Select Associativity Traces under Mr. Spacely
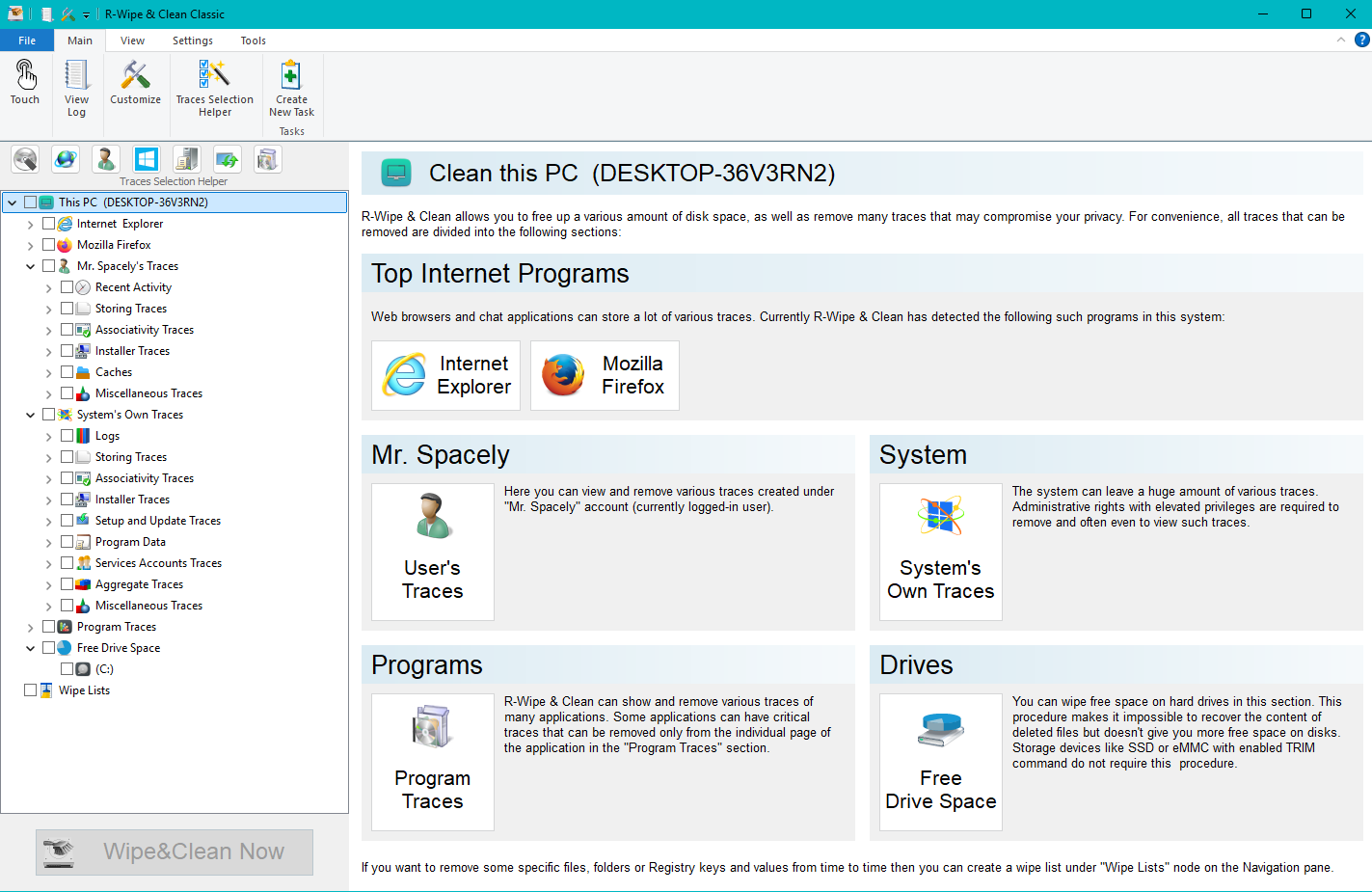This screenshot has width=1372, height=892. [145, 330]
